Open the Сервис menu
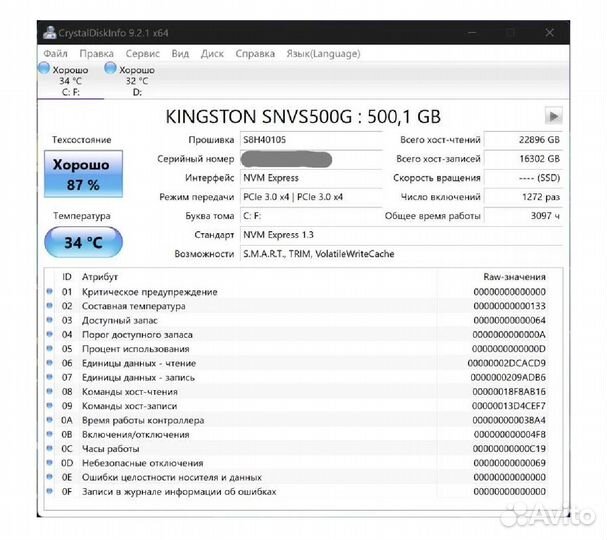The image size is (607, 540). pos(142,53)
